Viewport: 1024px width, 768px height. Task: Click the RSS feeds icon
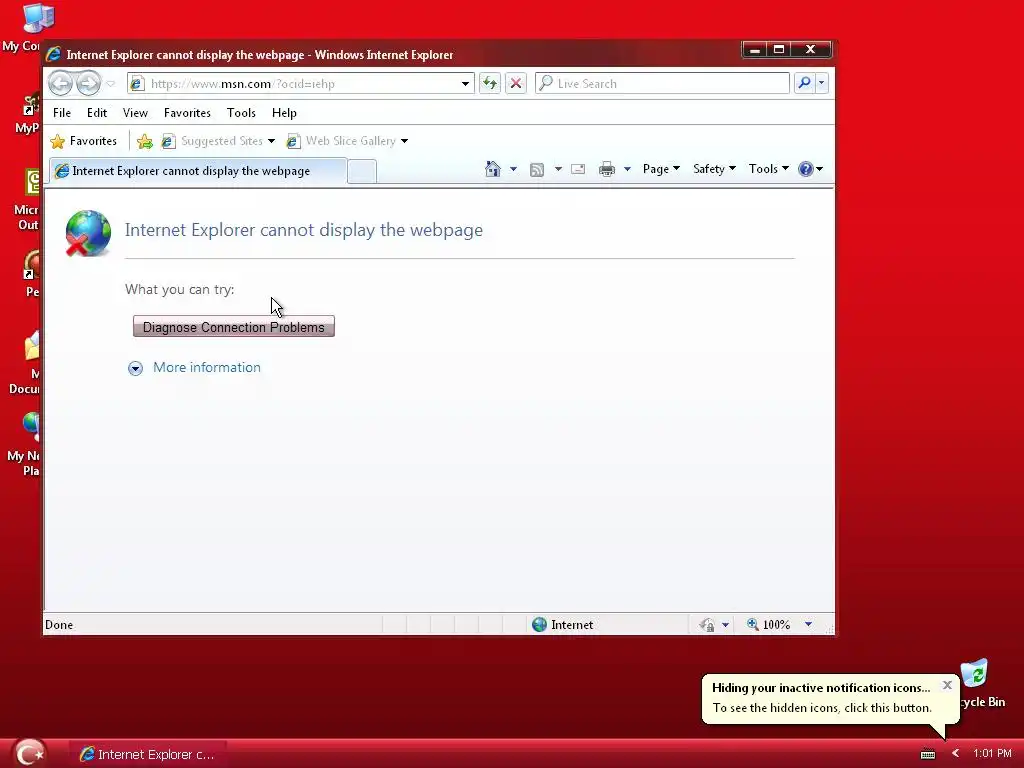coord(537,170)
